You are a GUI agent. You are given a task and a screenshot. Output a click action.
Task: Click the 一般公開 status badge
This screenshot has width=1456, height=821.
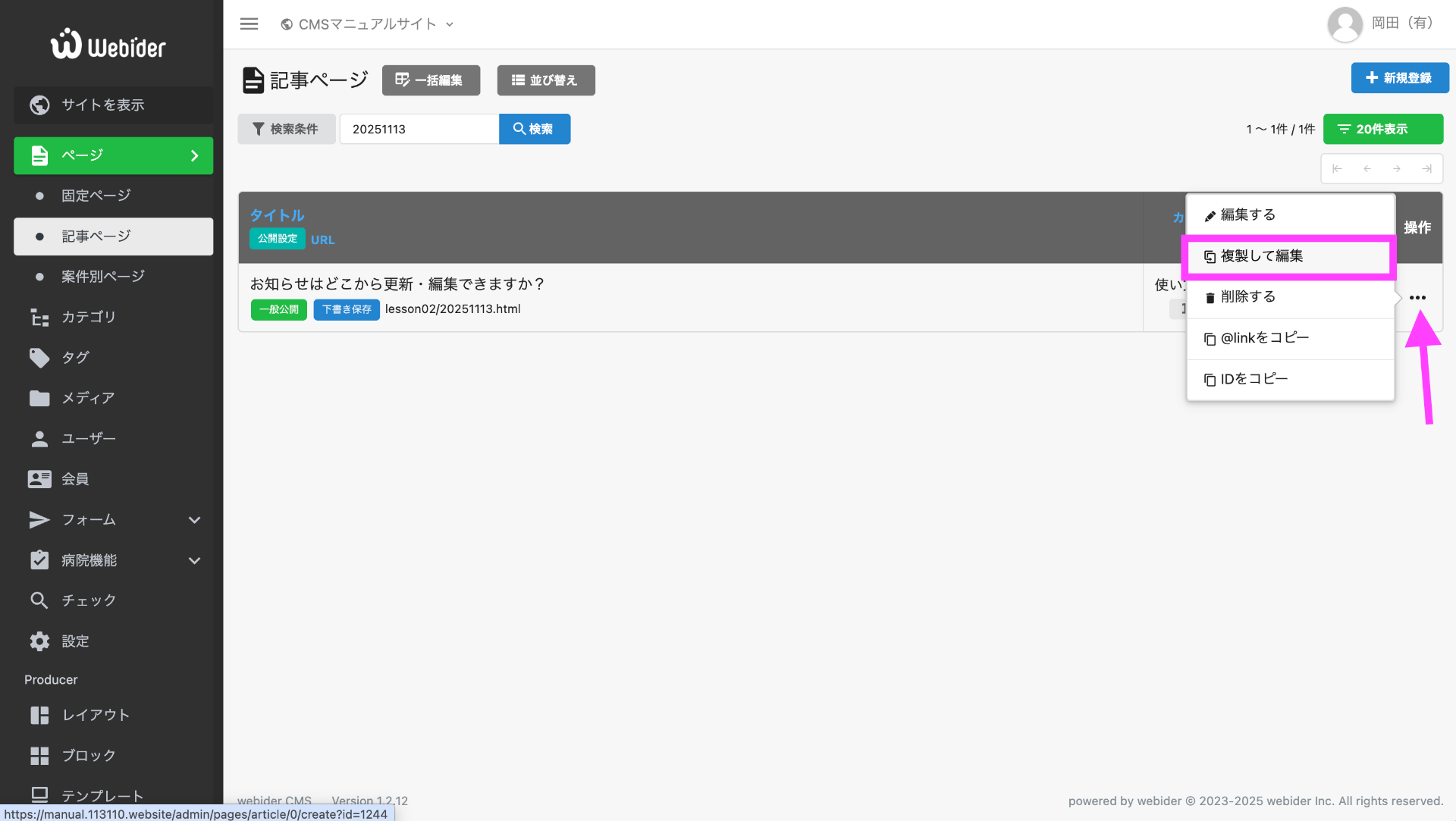coord(278,309)
